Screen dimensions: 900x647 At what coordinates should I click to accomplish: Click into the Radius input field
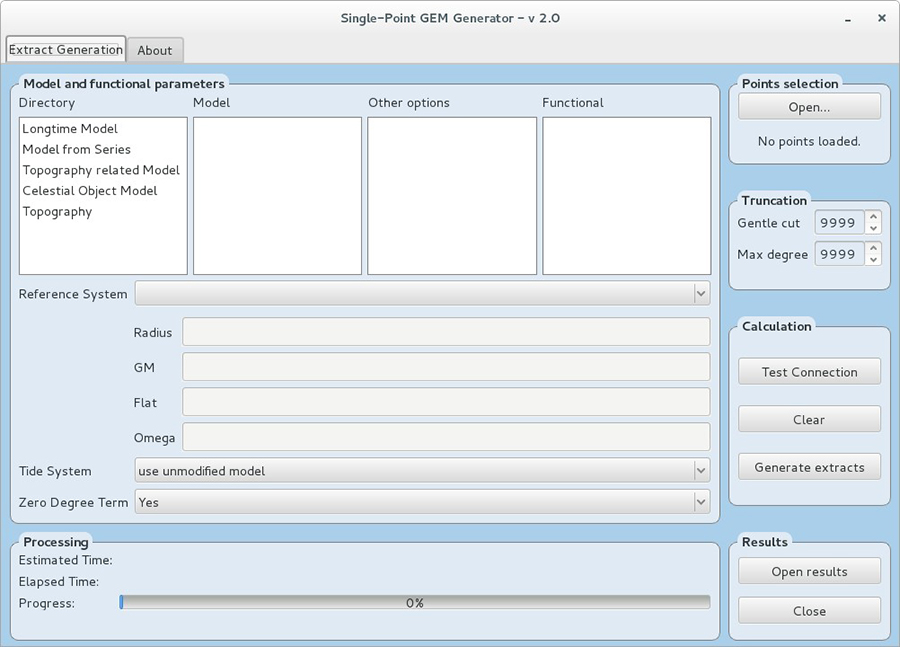point(446,332)
